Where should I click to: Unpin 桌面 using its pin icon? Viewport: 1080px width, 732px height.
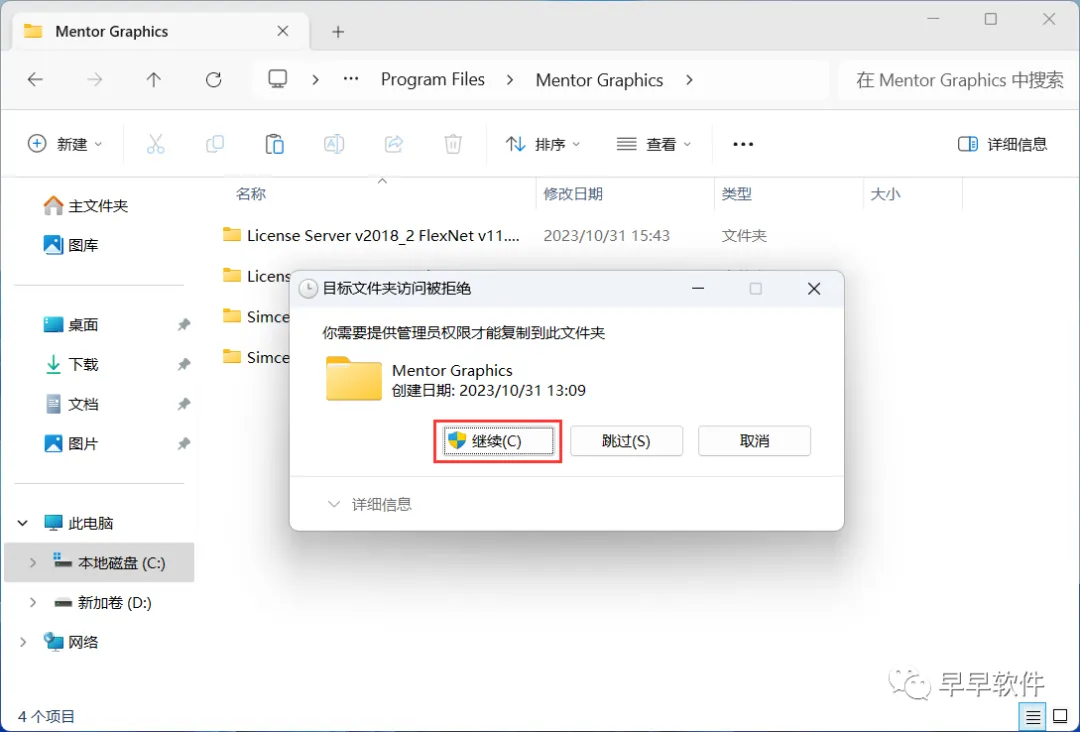point(183,324)
